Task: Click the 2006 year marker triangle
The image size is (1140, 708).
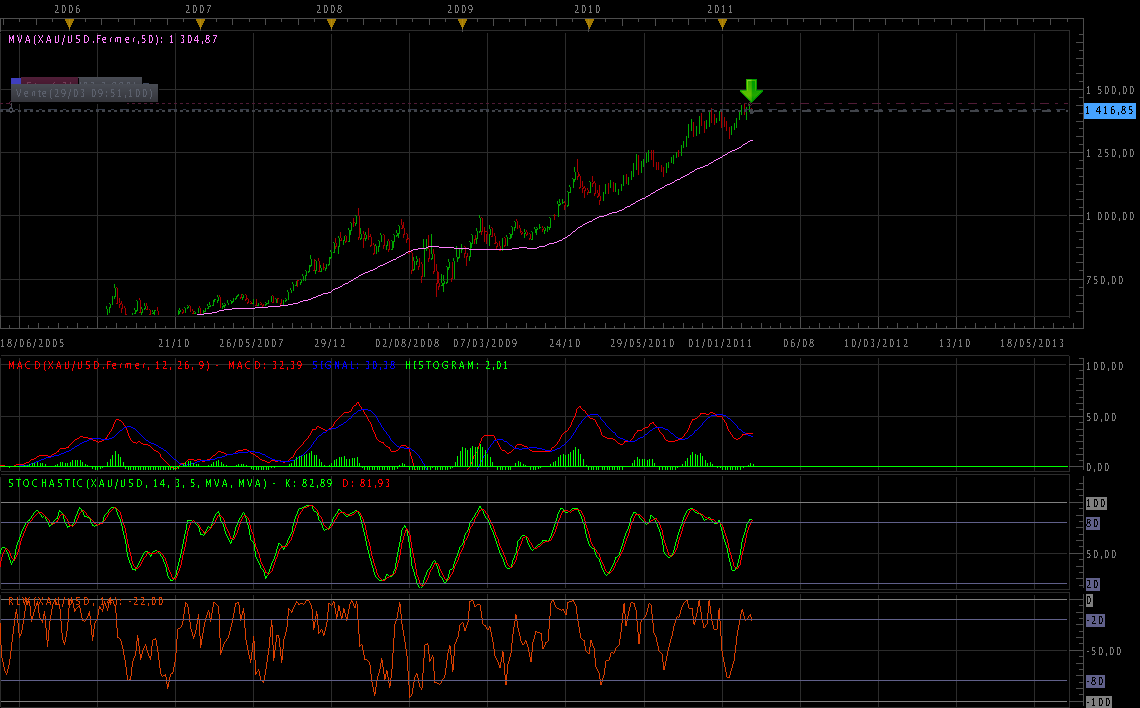Action: click(x=69, y=24)
